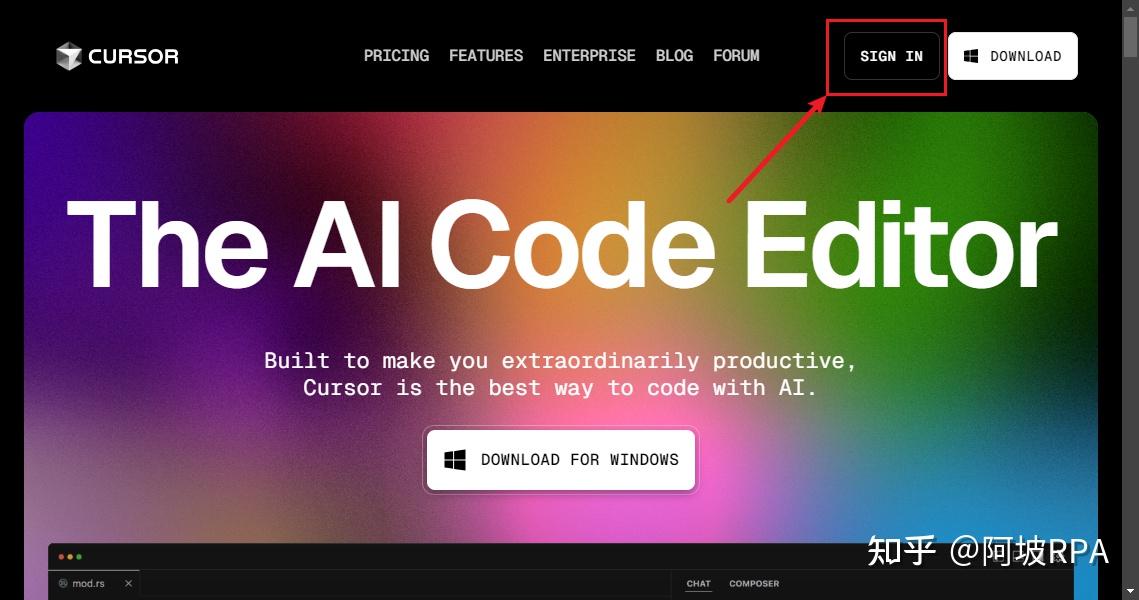This screenshot has height=600, width=1139.
Task: Click Windows logo inside DOWNLOAD FOR WINDOWS button
Action: (455, 460)
